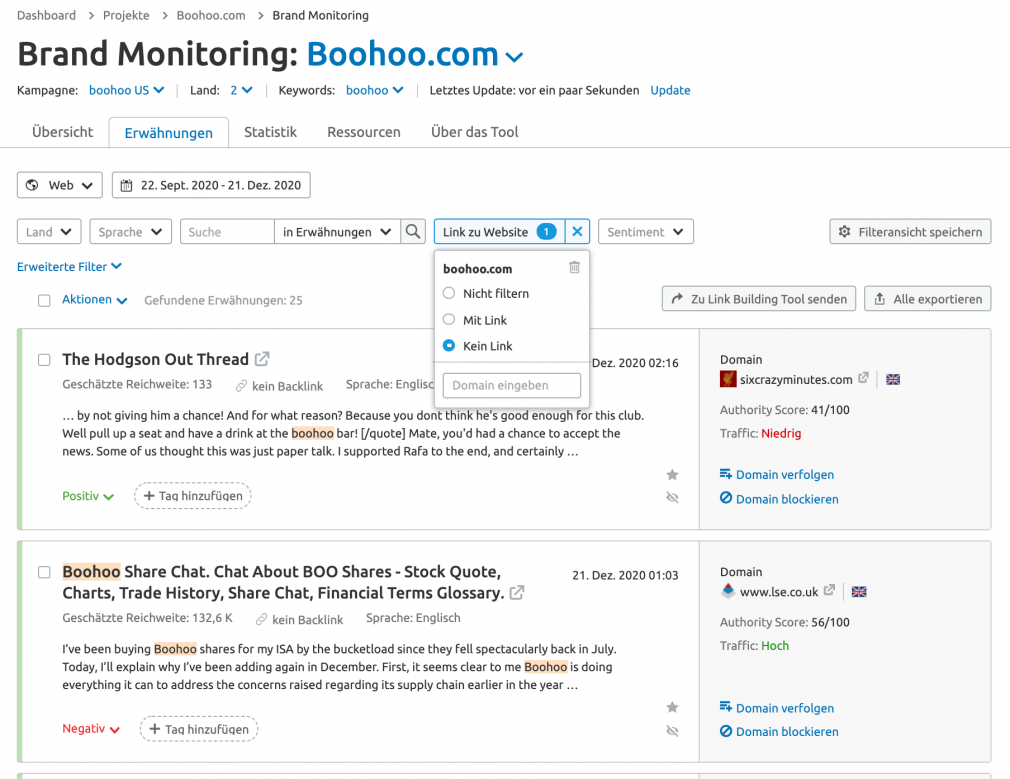Screen dimensions: 1010x779
Task: Add tag to Hodgson Out Thread mention
Action: click(193, 495)
